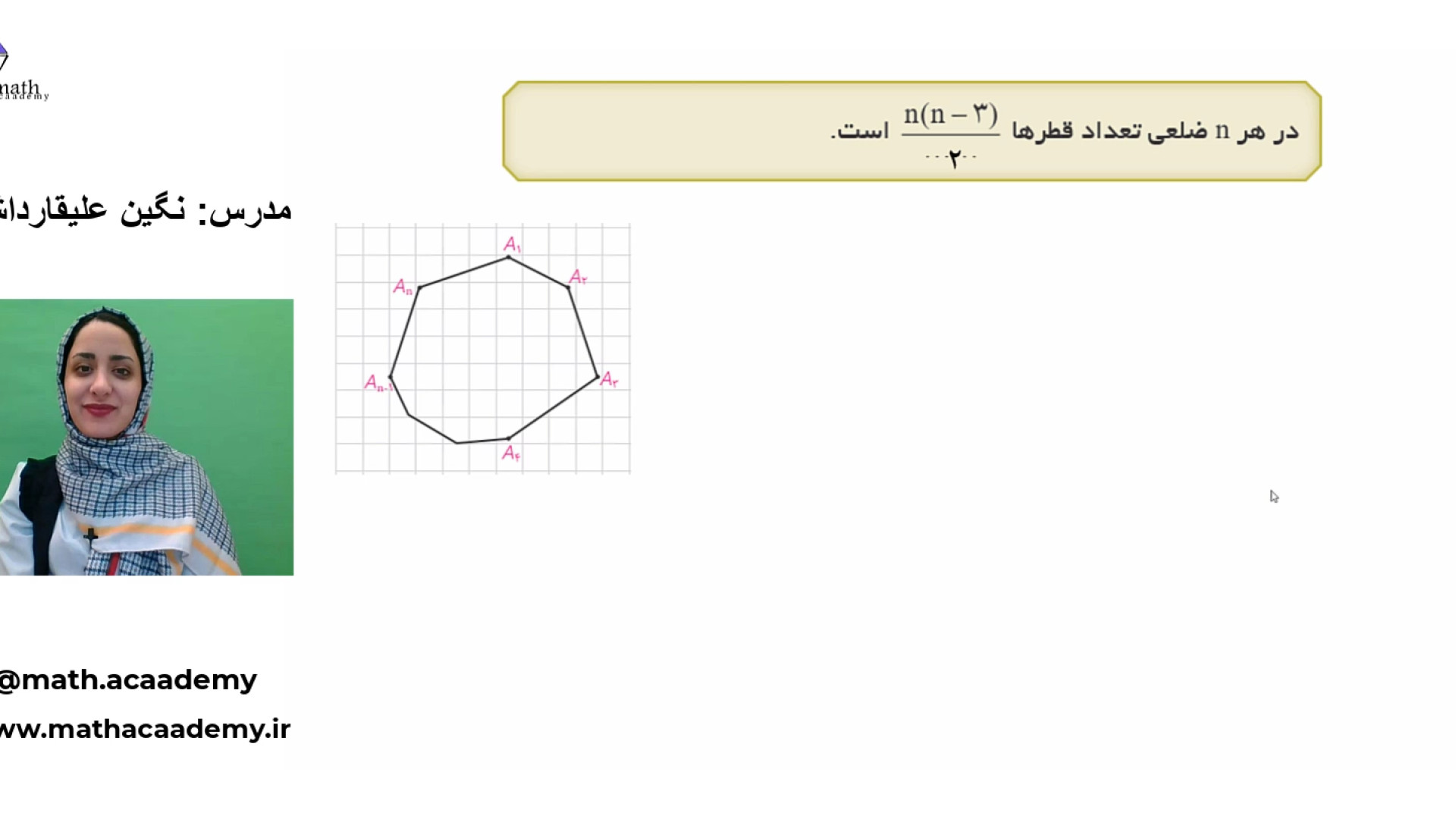Click the pink Aₙ vertex label
Screen dimensions: 1456x819
click(x=403, y=287)
